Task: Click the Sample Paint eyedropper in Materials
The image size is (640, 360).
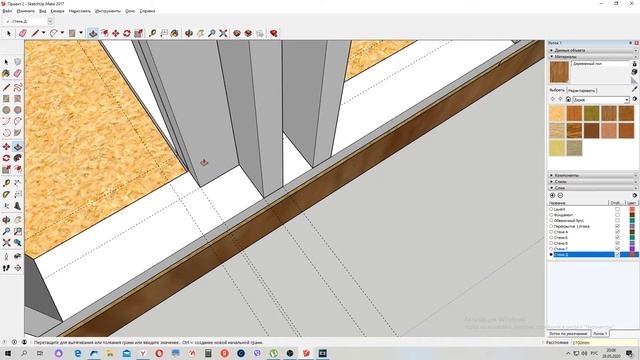Action: click(634, 89)
